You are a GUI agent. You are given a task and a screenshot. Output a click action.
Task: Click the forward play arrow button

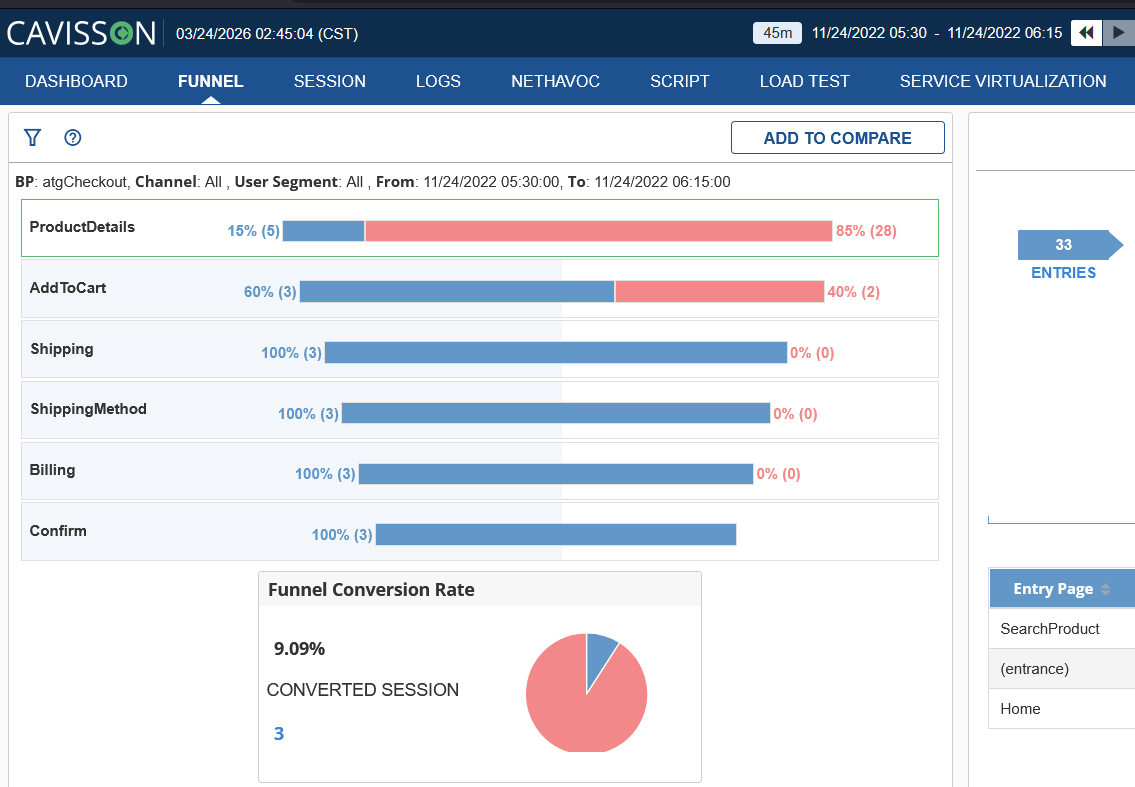pos(1118,33)
